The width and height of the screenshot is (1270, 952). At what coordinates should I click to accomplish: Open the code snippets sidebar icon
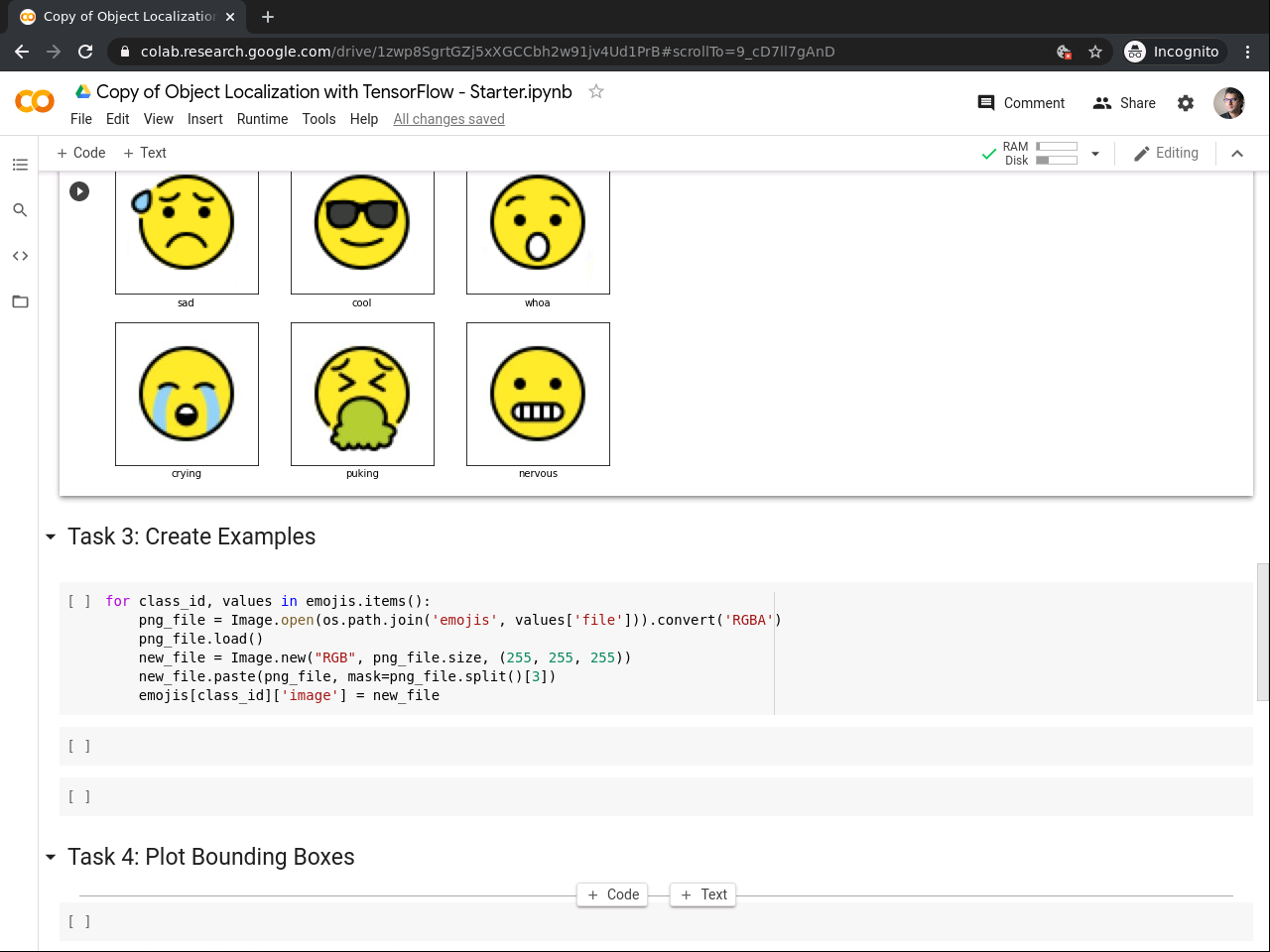pyautogui.click(x=20, y=256)
